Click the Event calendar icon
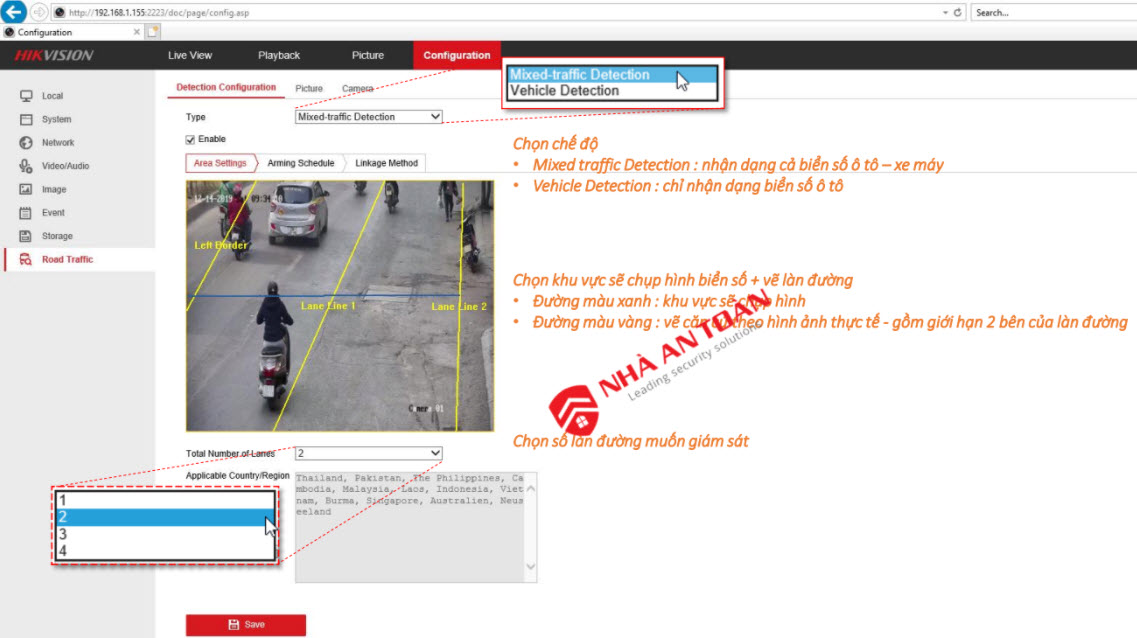The height and width of the screenshot is (638, 1137). pos(26,213)
